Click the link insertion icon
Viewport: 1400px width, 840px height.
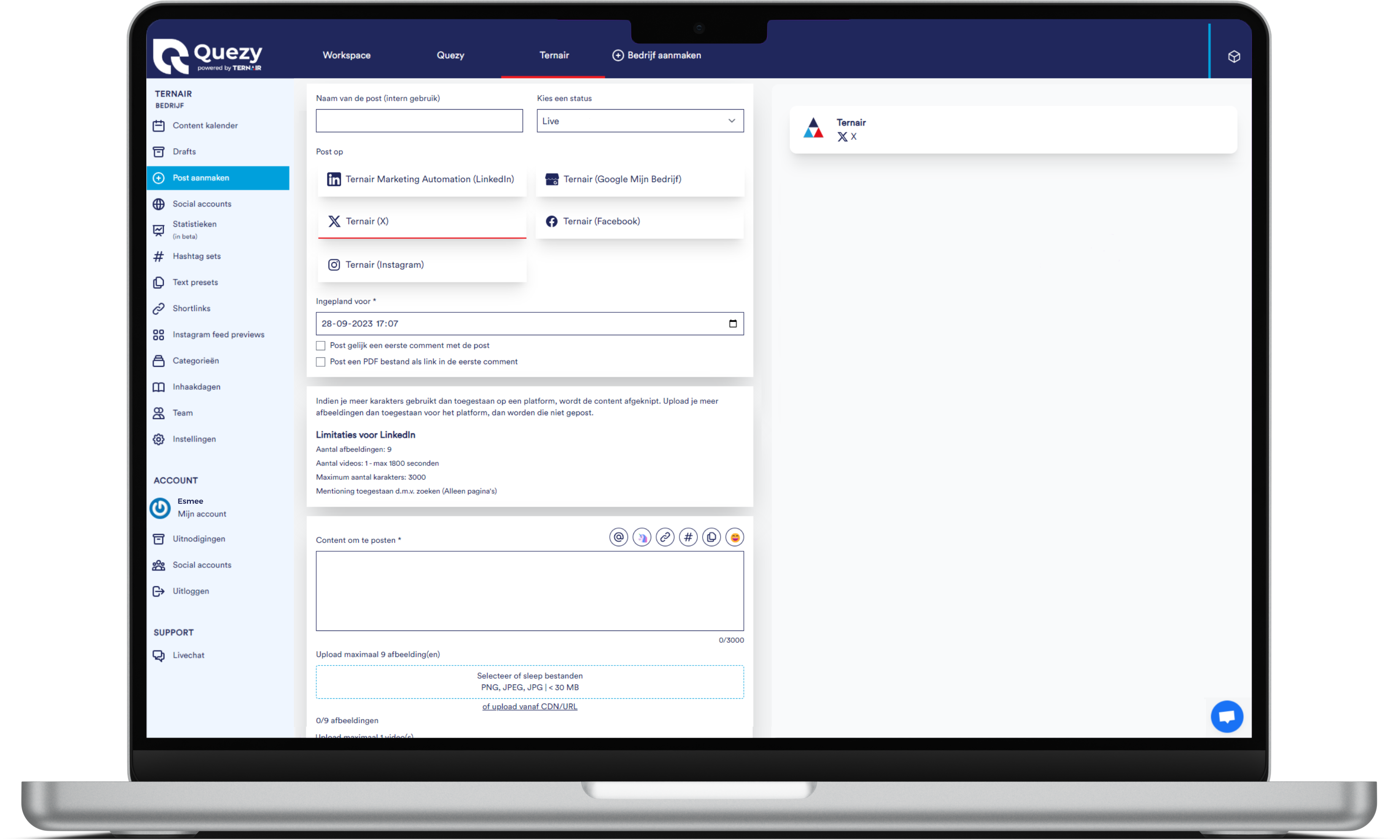pyautogui.click(x=664, y=537)
